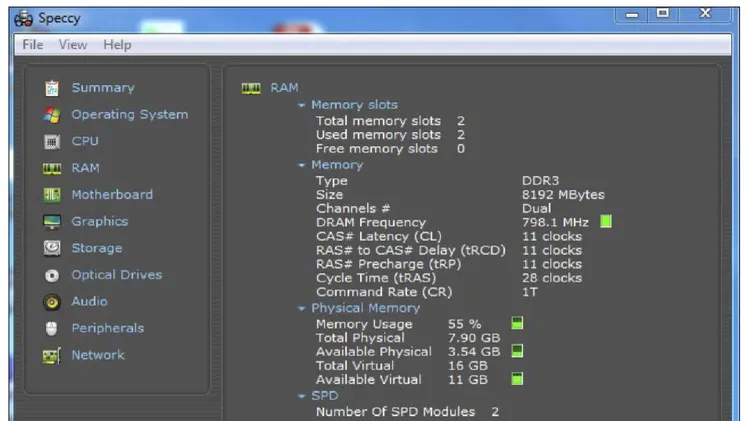Click the Graphics monitor icon
The width and height of the screenshot is (750, 421).
pyautogui.click(x=52, y=222)
